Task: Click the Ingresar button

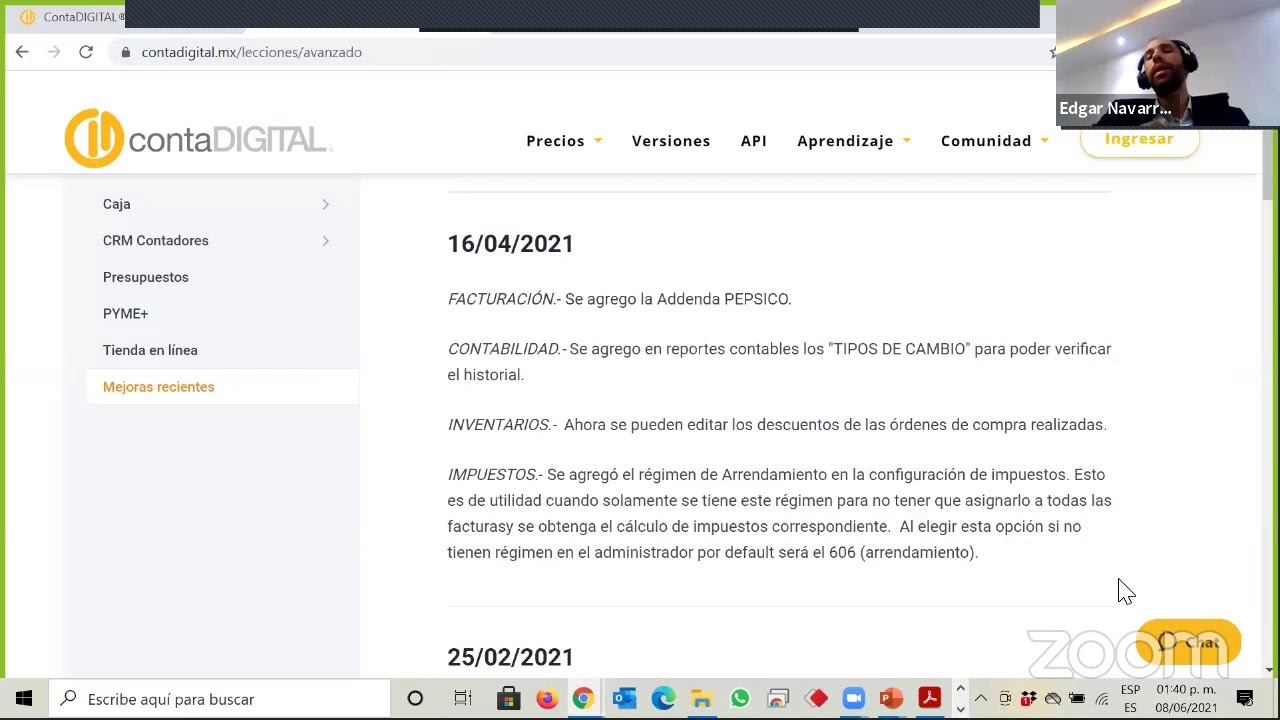Action: 1139,140
